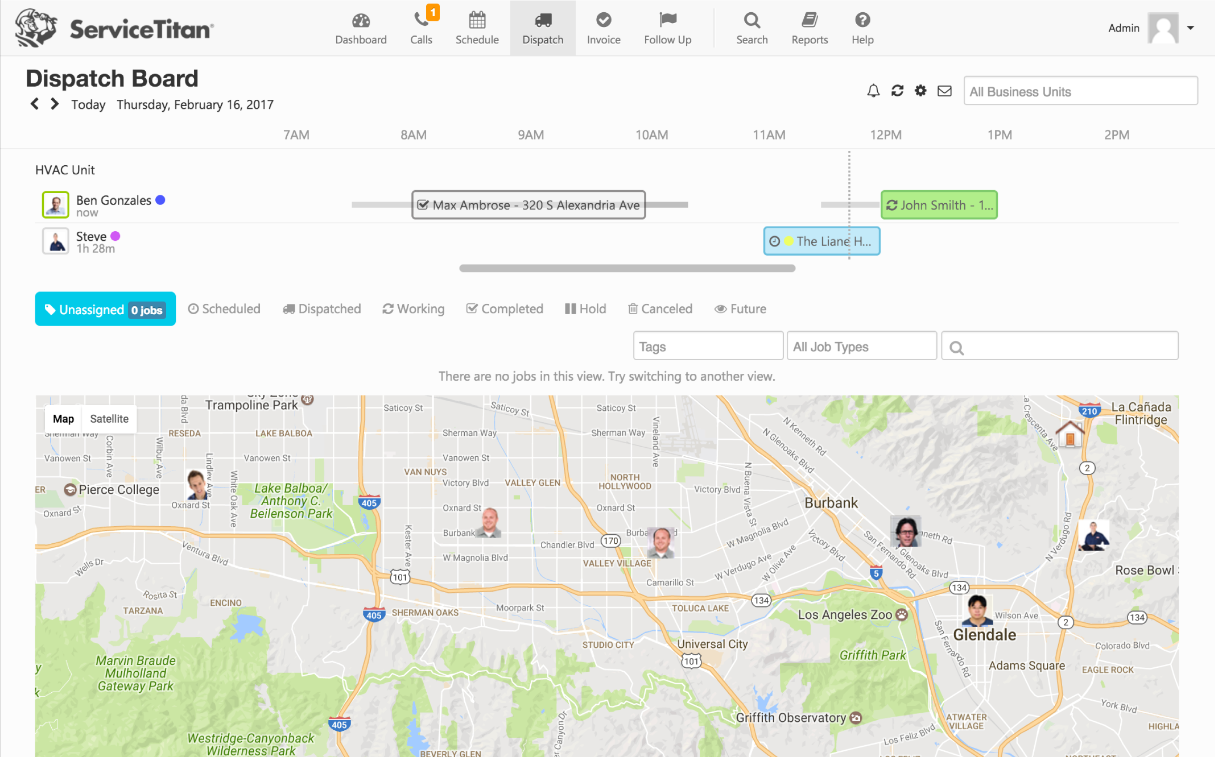Click the date Thursday, February 16, 2017

click(195, 104)
